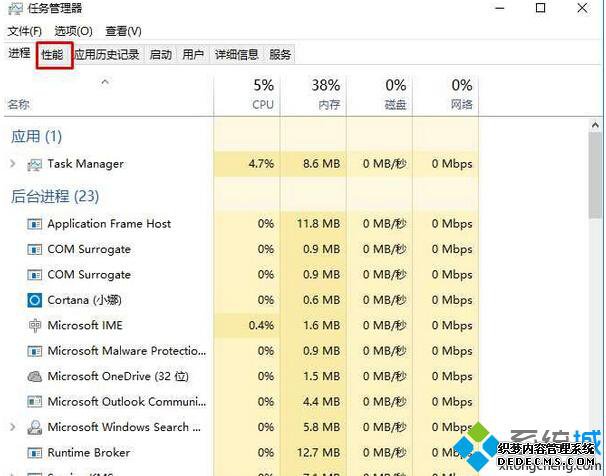Select the Task Manager process name
This screenshot has height=476, width=606.
click(x=86, y=164)
